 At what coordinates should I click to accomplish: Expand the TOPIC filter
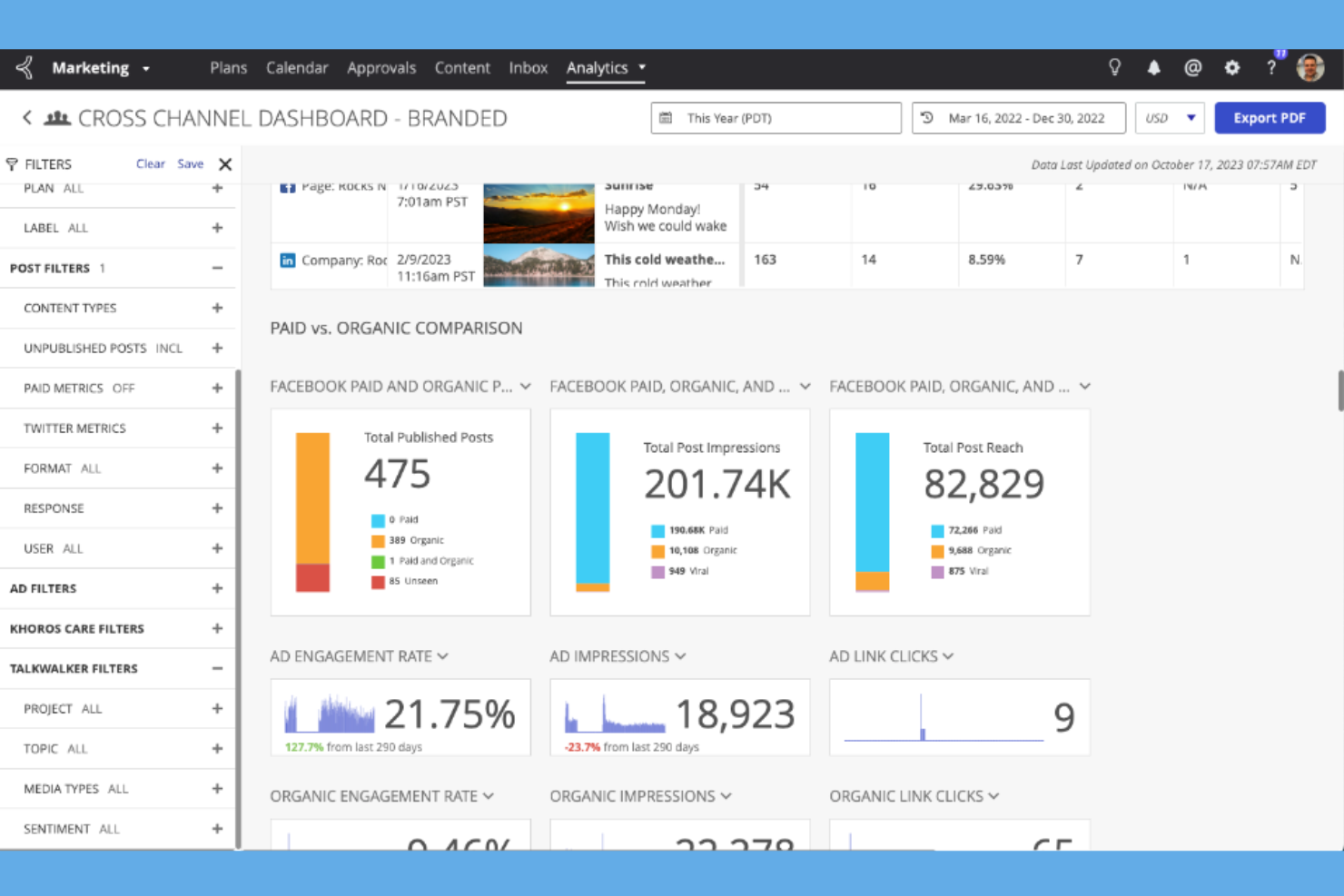[x=217, y=749]
